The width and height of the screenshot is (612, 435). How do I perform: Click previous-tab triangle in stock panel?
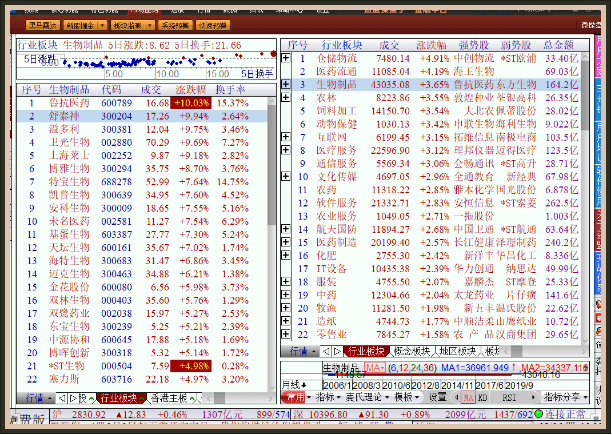tap(61, 398)
